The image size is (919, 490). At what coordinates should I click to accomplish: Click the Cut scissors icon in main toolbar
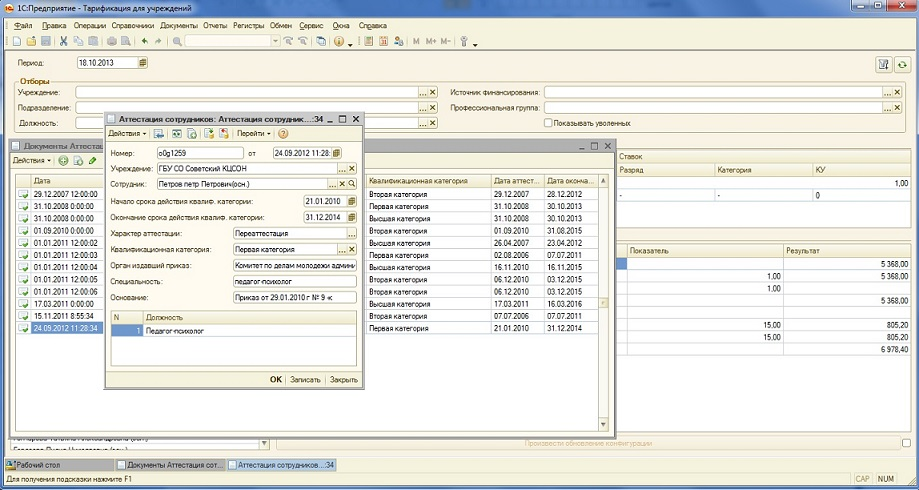(64, 41)
